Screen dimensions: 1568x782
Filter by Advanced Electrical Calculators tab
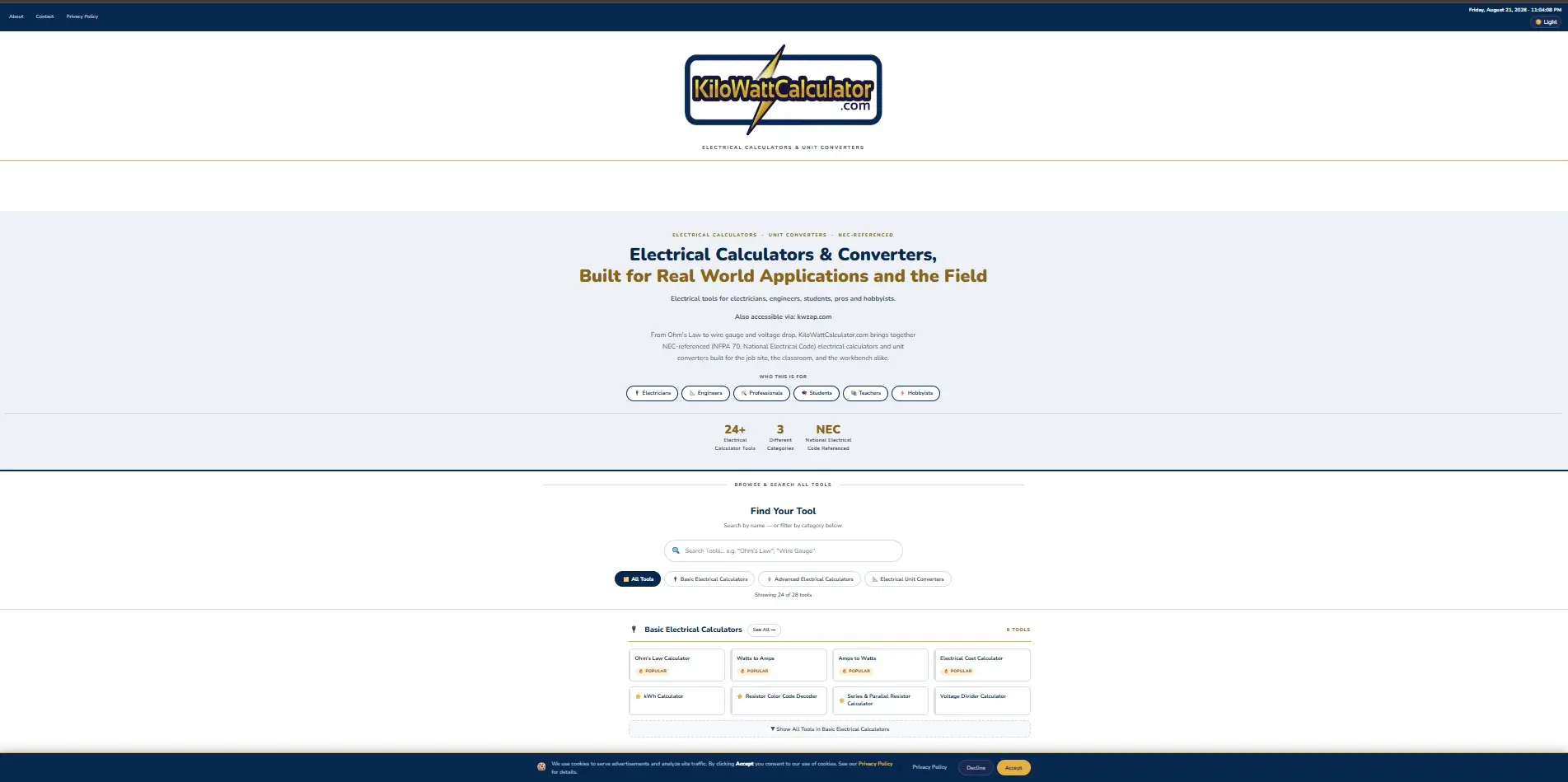(809, 579)
